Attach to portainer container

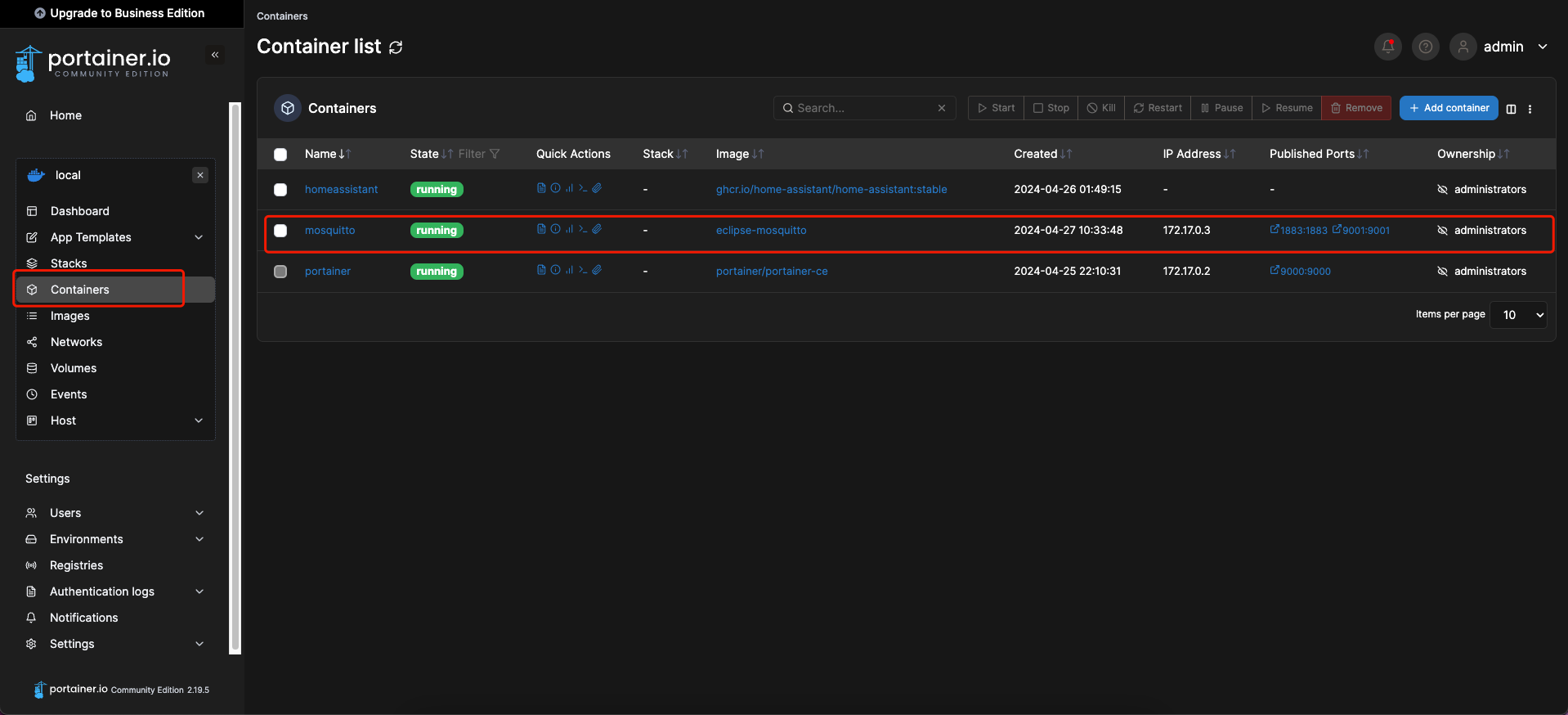[597, 270]
